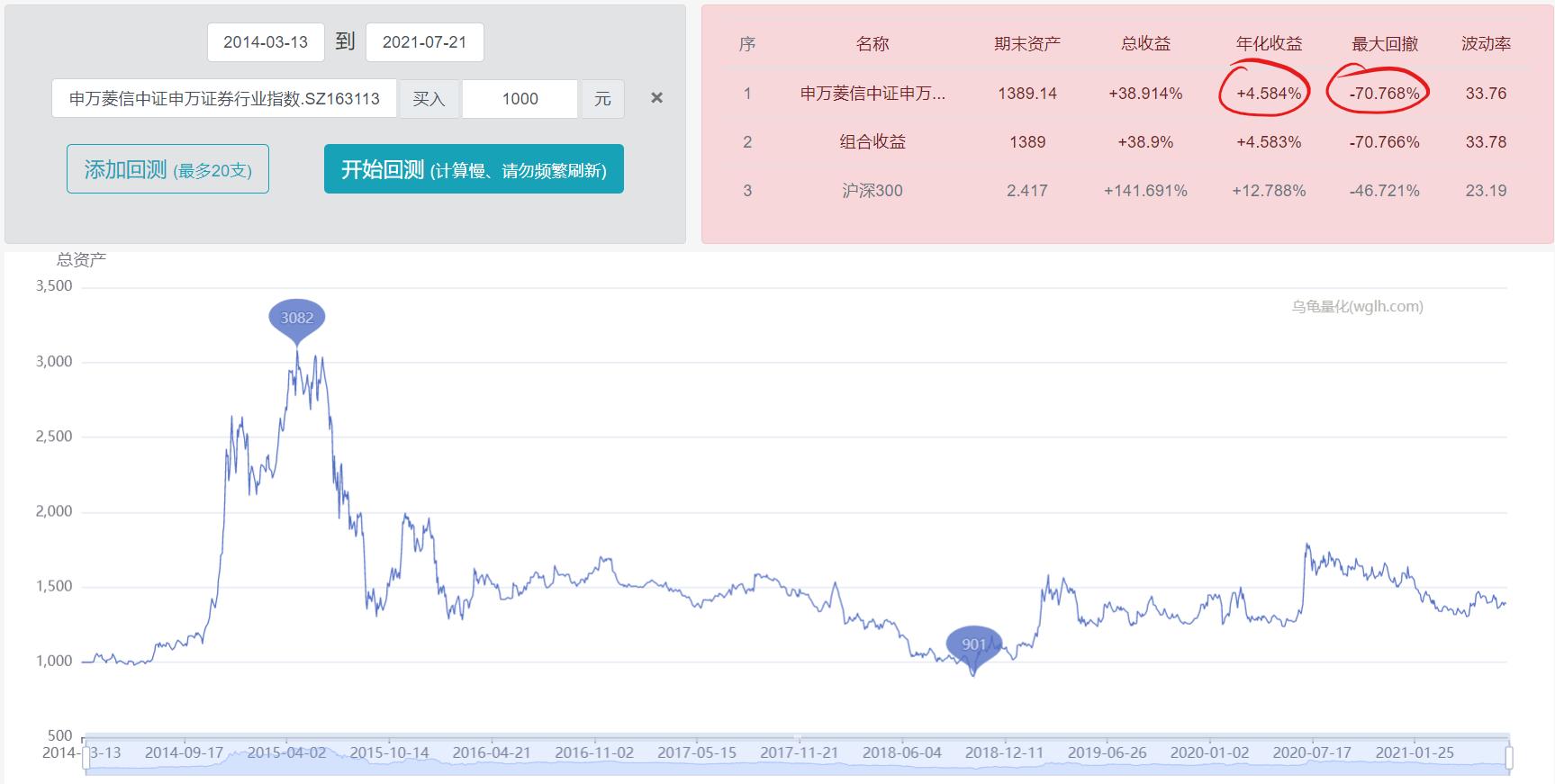Click the 期末资产 column header
1555x784 pixels.
coord(1027,43)
